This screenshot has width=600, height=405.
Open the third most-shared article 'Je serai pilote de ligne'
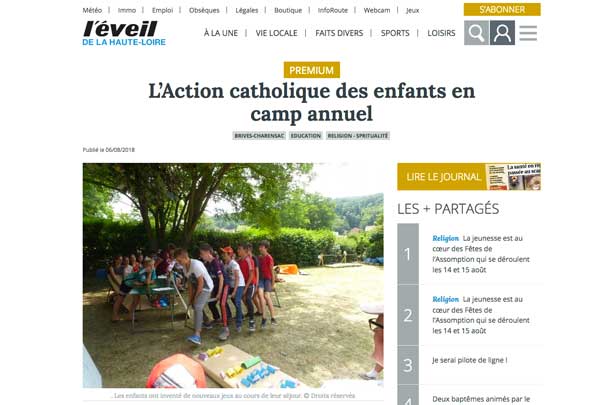pos(470,360)
